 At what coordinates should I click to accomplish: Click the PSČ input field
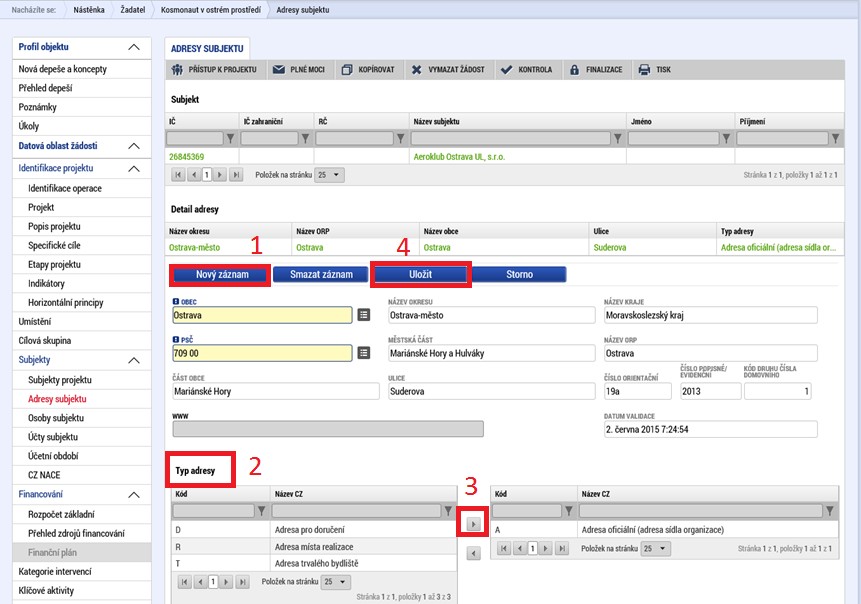click(x=262, y=353)
